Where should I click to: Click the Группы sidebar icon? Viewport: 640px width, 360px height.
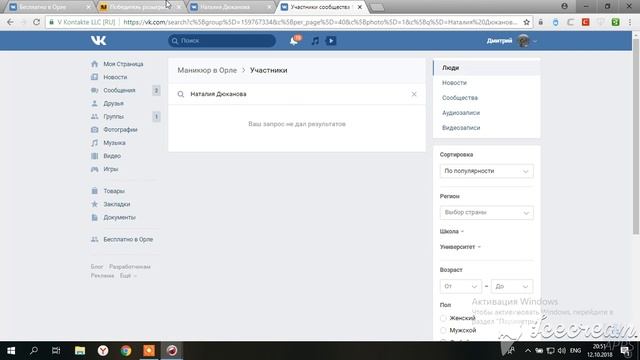[95, 117]
